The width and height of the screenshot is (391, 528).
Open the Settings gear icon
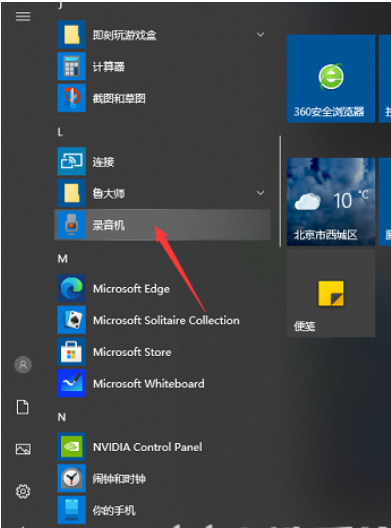pyautogui.click(x=23, y=491)
